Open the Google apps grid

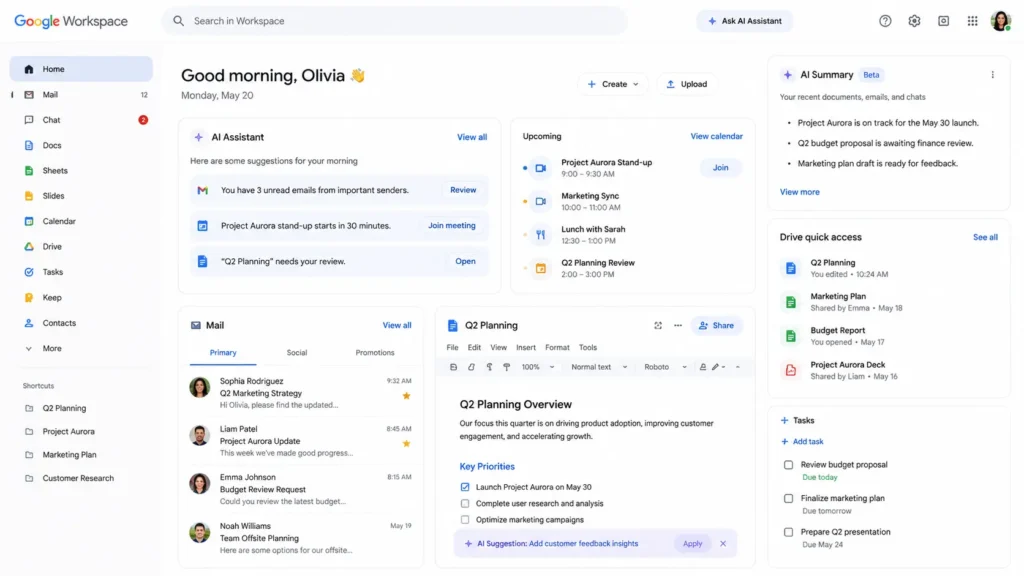pos(972,21)
